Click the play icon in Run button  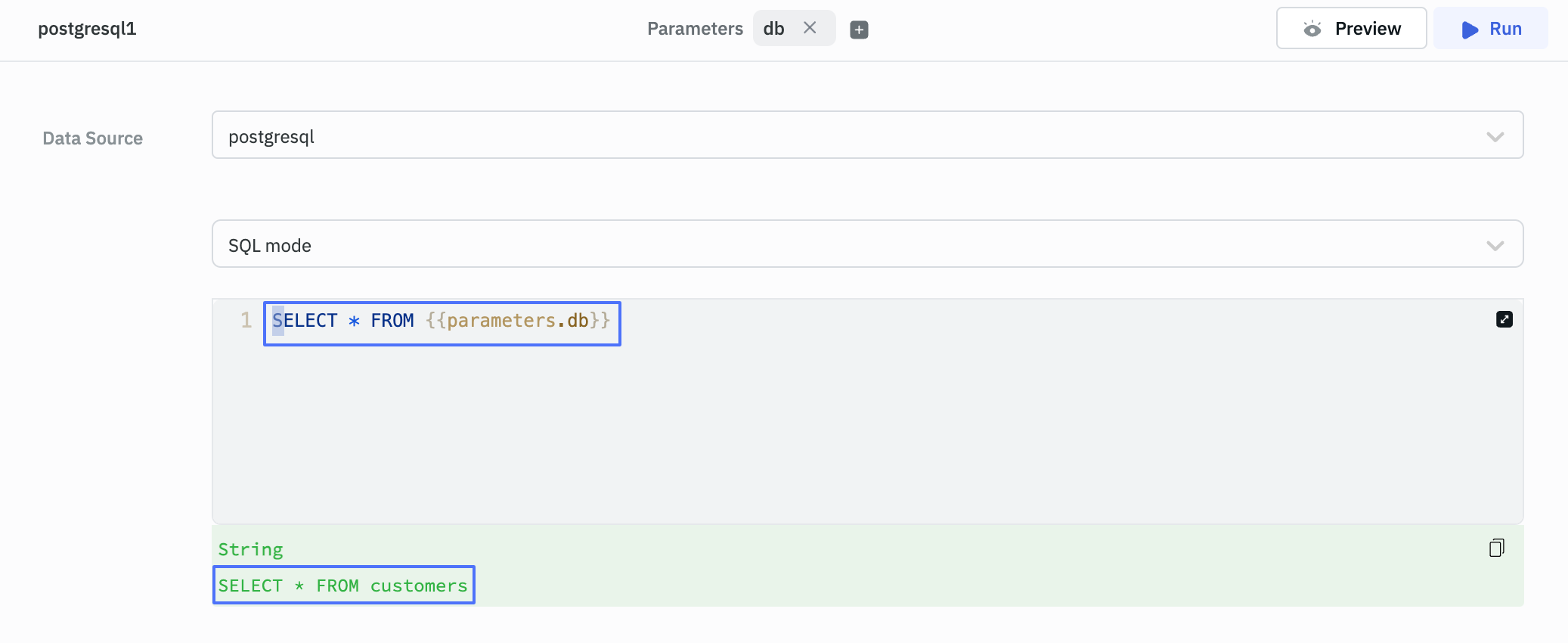pyautogui.click(x=1469, y=30)
